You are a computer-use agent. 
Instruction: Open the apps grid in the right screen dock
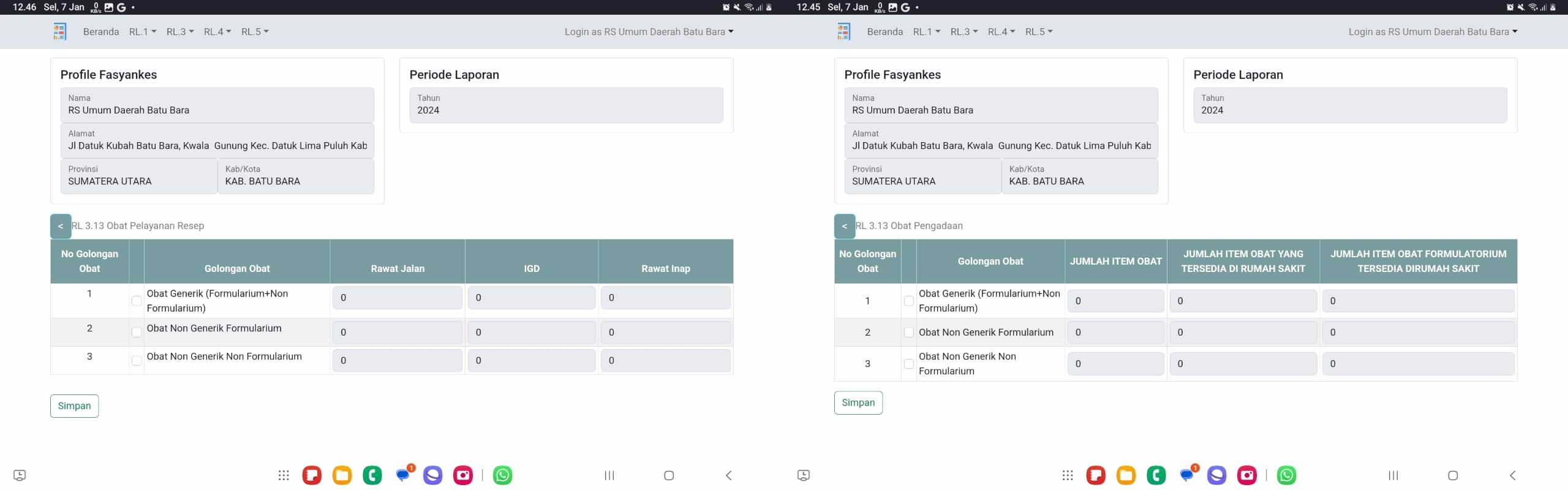pyautogui.click(x=1068, y=475)
